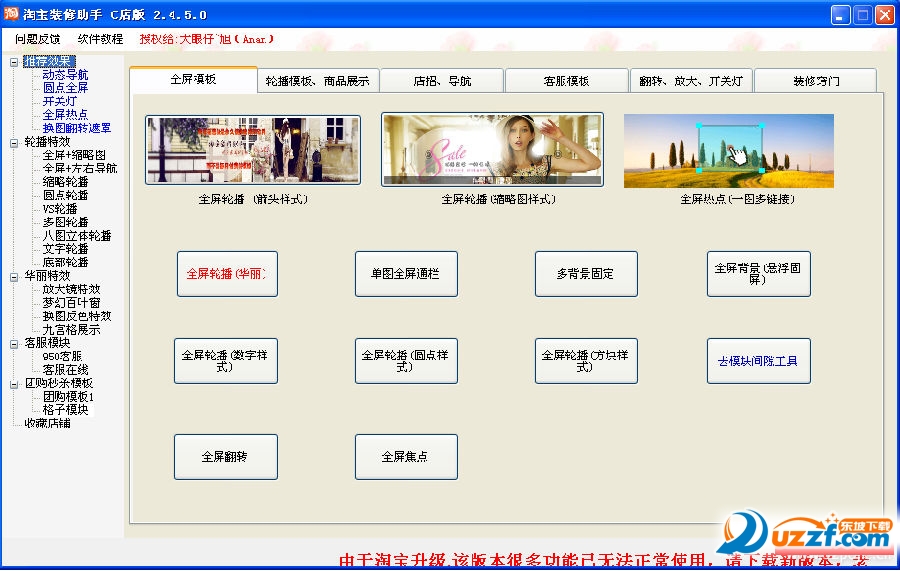Click the 去模块间隙工具 button
900x571 pixels.
758,361
